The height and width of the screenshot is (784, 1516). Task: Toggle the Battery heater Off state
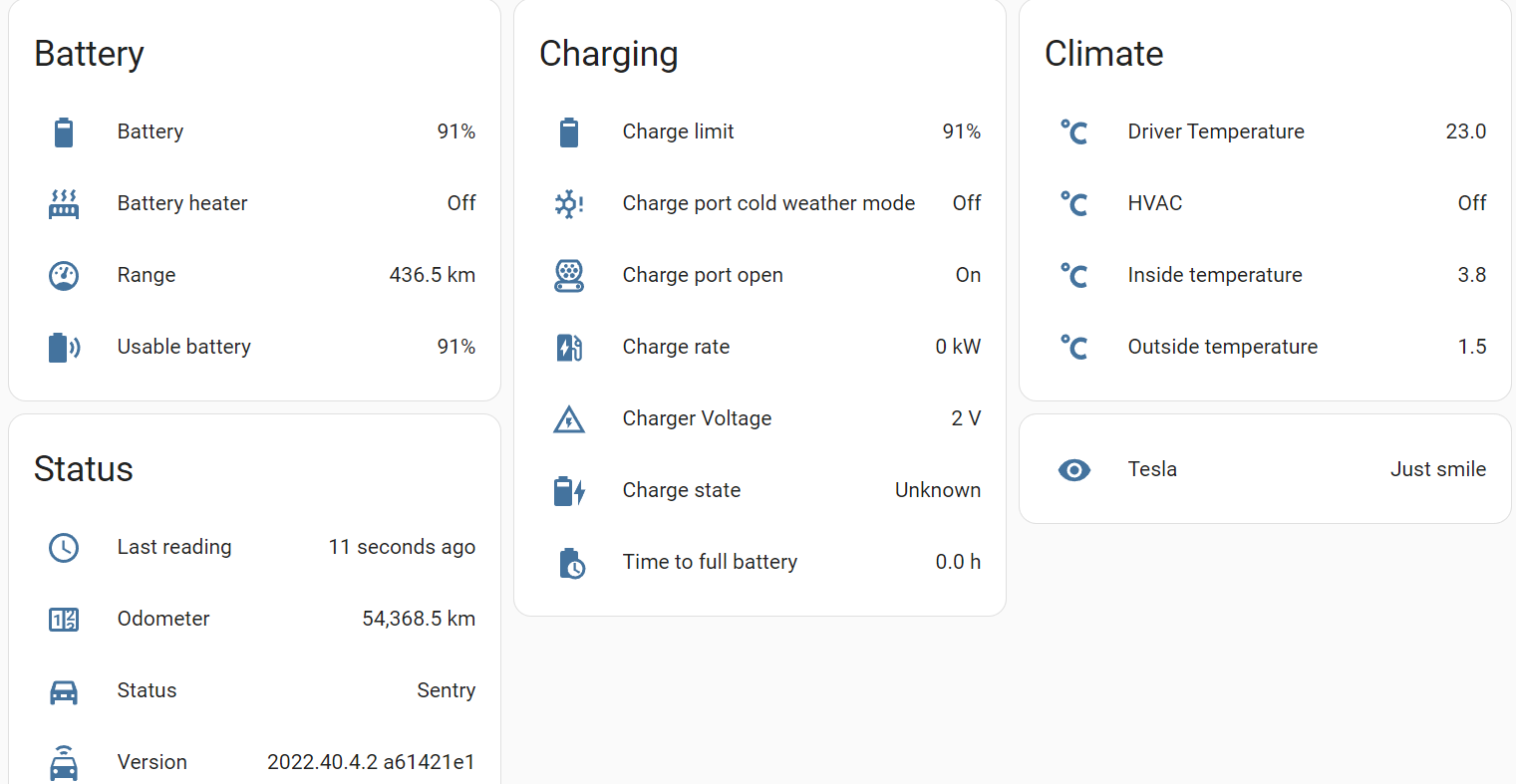pyautogui.click(x=461, y=202)
